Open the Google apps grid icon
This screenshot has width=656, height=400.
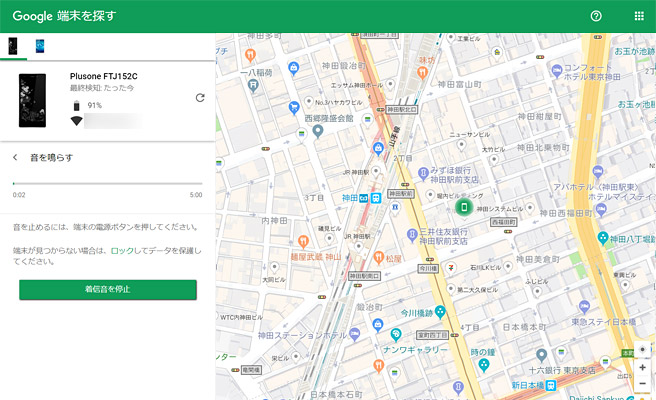pyautogui.click(x=639, y=16)
